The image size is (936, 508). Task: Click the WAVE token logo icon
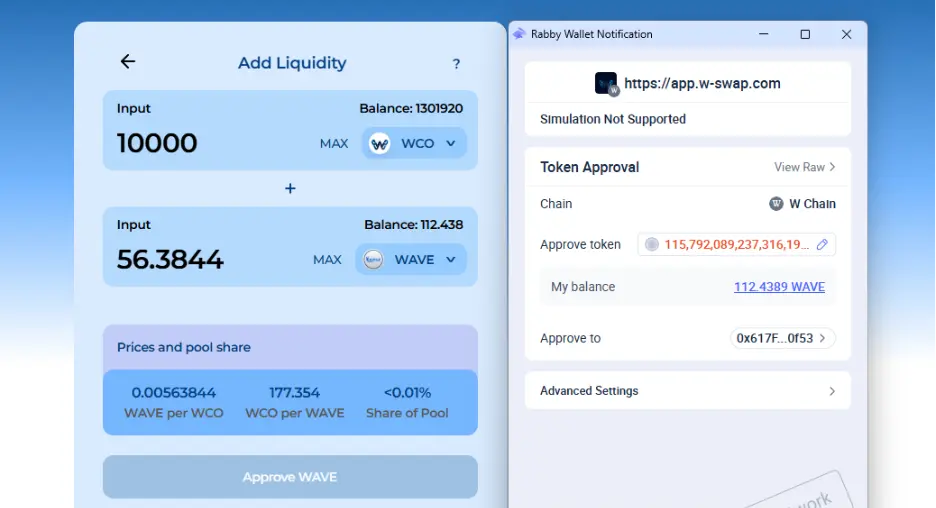pyautogui.click(x=373, y=260)
